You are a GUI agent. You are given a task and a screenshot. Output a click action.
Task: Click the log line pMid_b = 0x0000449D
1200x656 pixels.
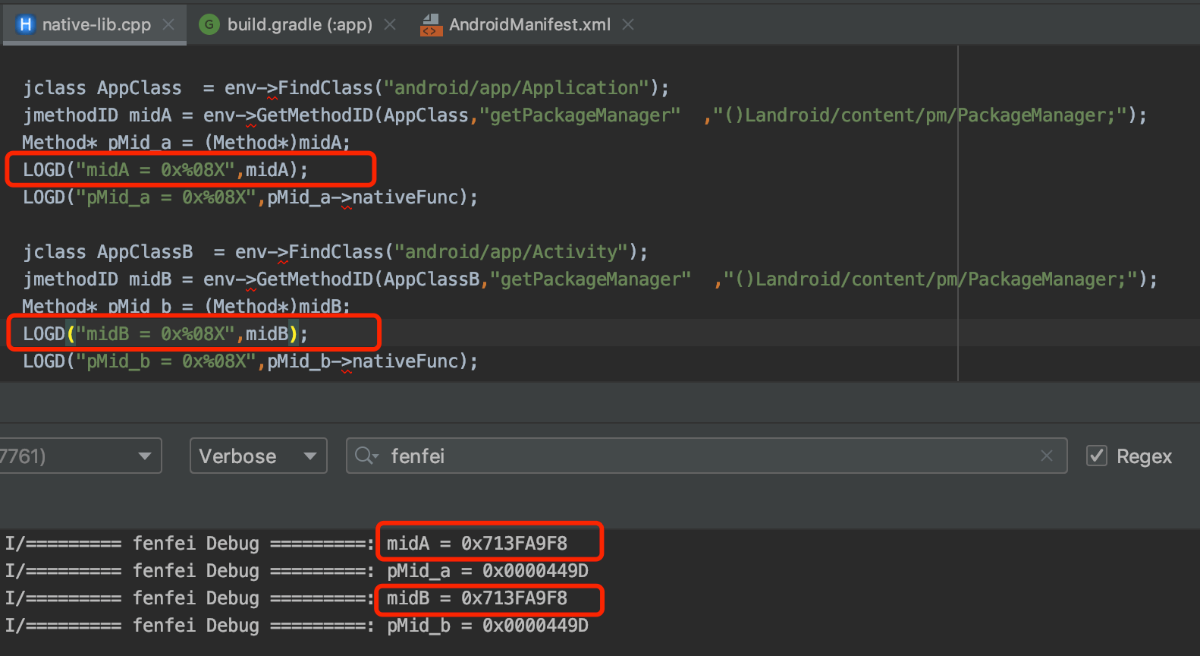point(296,626)
